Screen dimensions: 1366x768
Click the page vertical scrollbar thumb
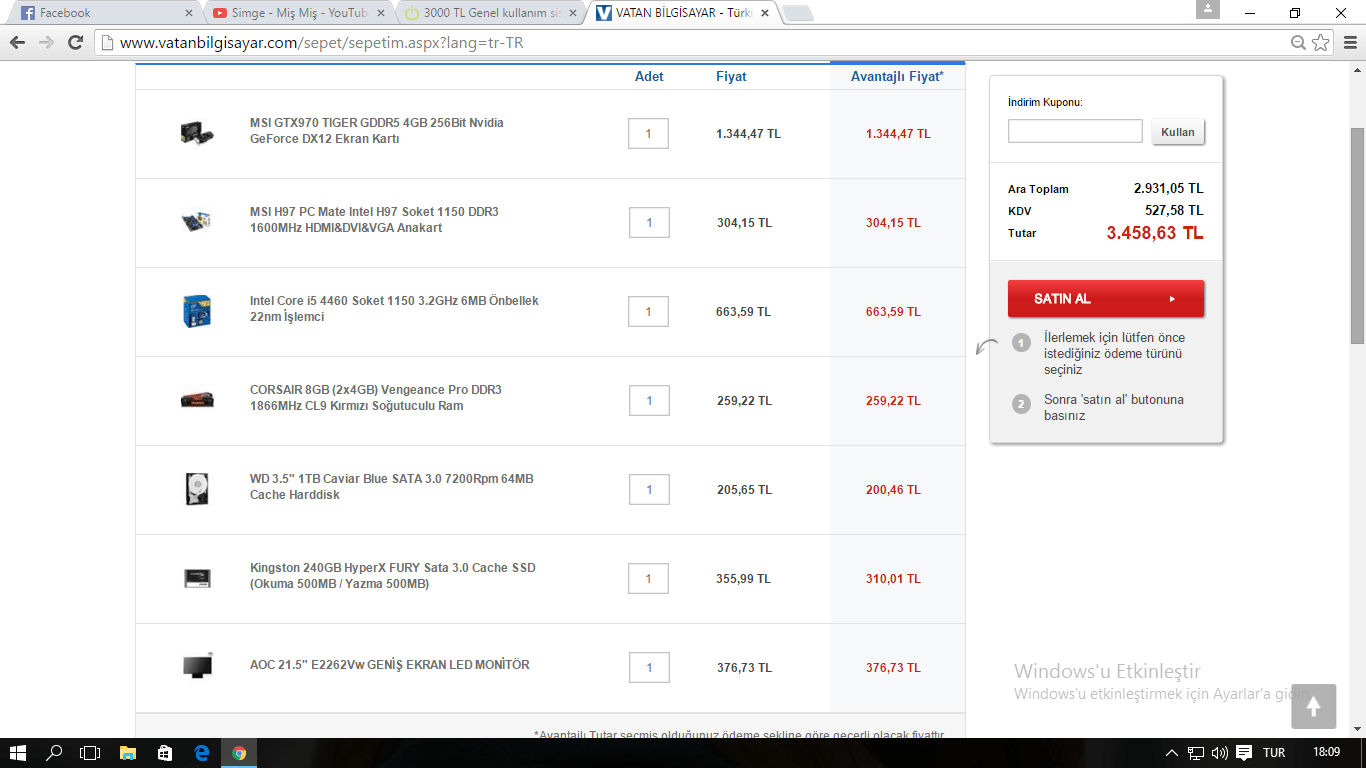tap(1357, 236)
